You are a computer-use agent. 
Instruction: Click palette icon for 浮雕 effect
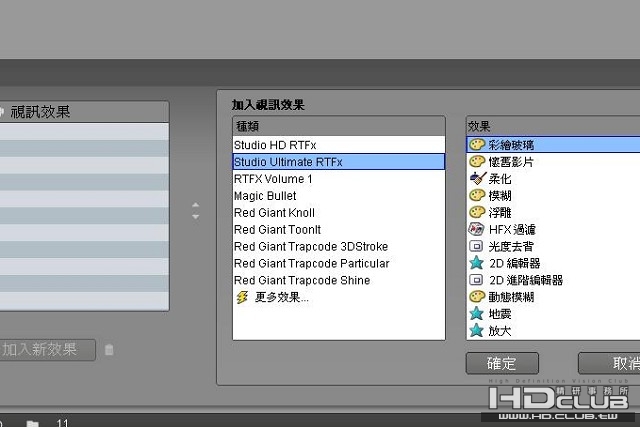476,212
